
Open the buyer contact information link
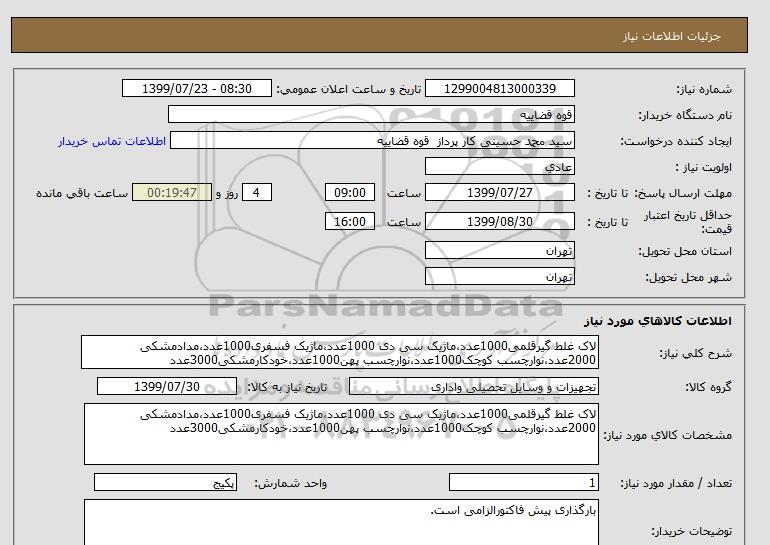tap(112, 141)
